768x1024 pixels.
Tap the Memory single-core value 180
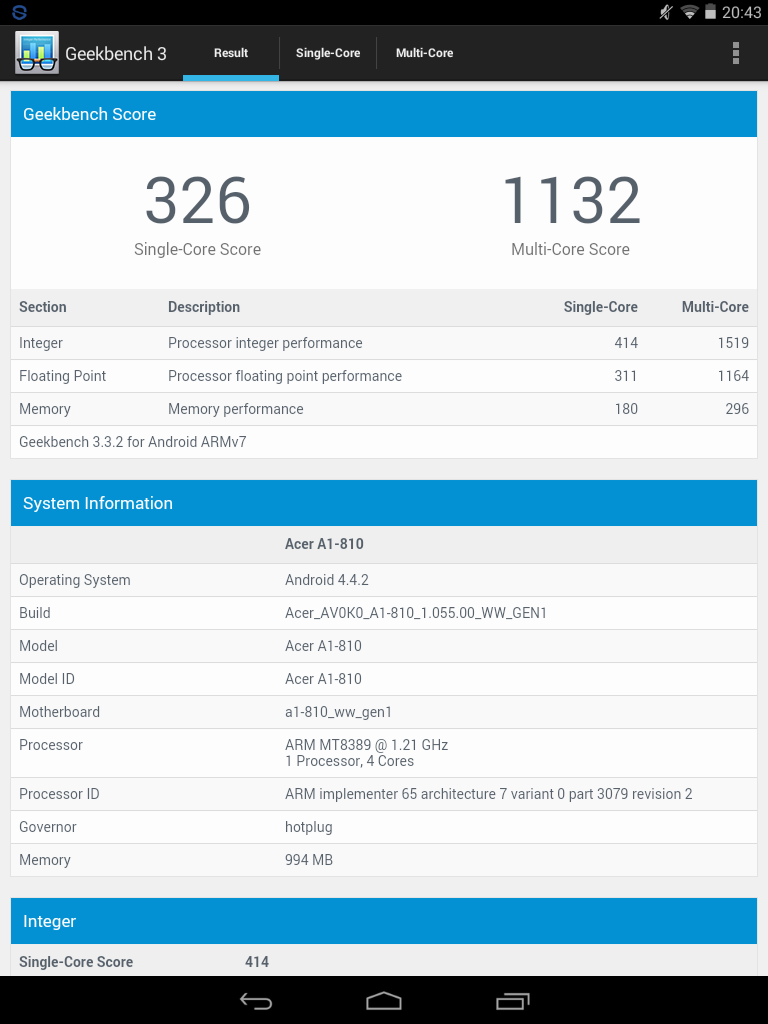[626, 409]
